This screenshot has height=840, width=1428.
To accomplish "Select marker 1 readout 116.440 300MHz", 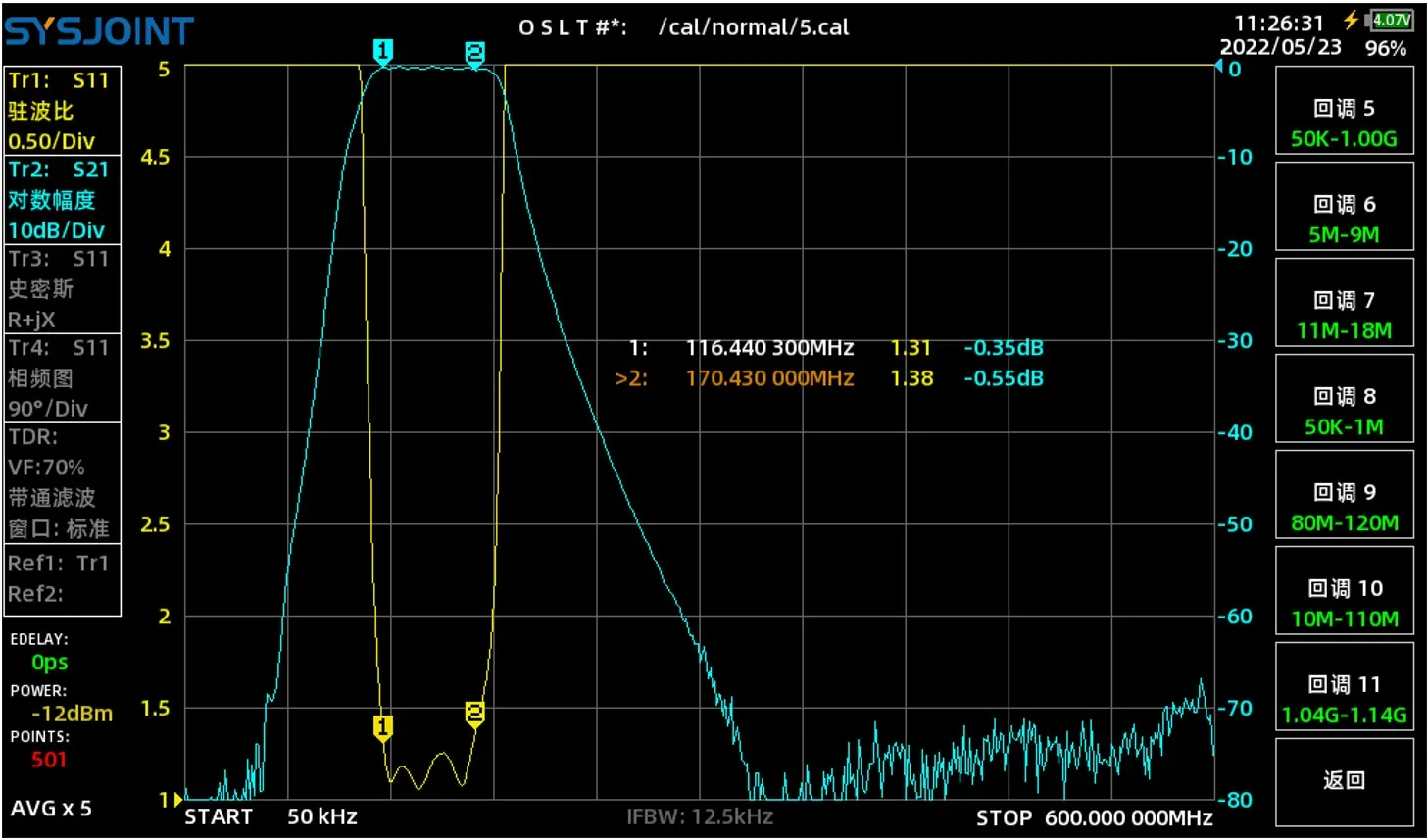I will tap(769, 348).
